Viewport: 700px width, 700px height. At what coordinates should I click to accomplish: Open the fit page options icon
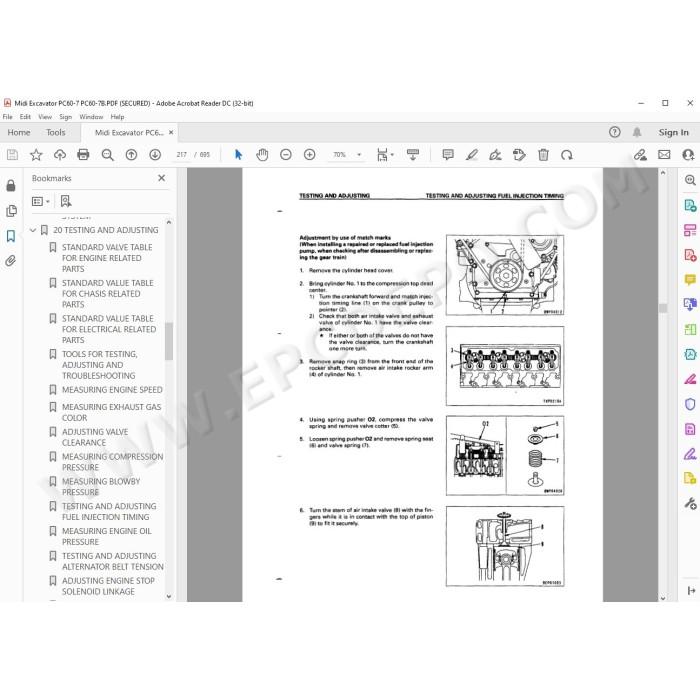[385, 155]
